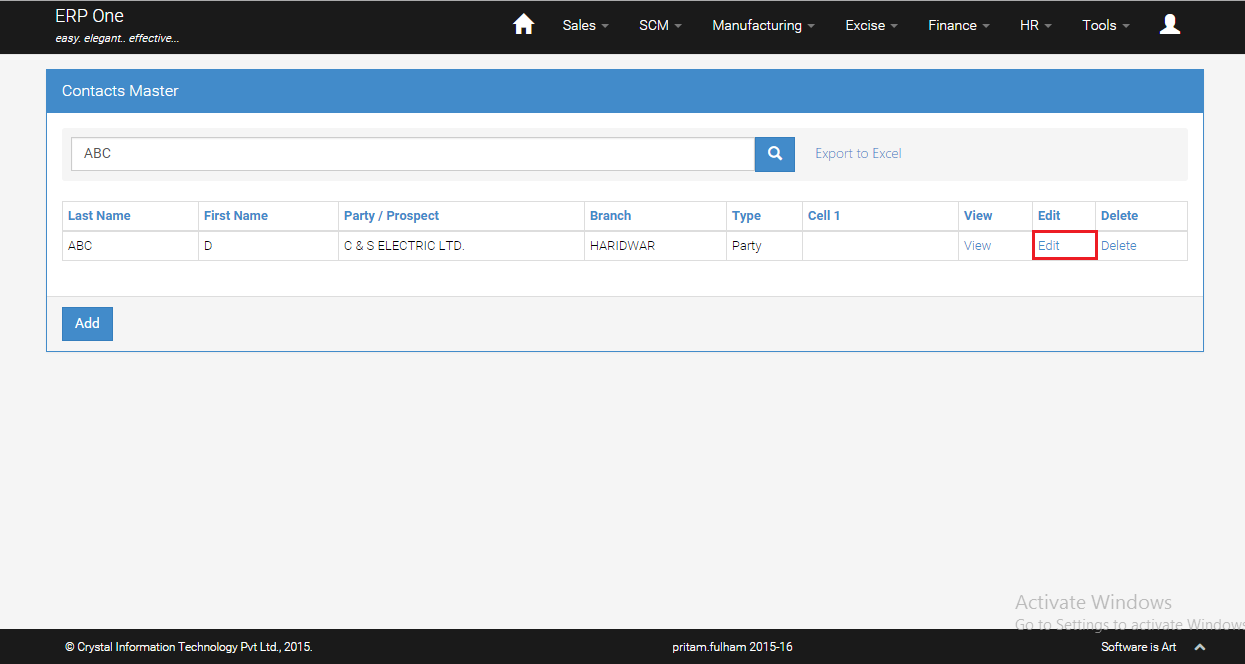
Task: Click the Party / Prospect column header
Action: click(x=391, y=216)
